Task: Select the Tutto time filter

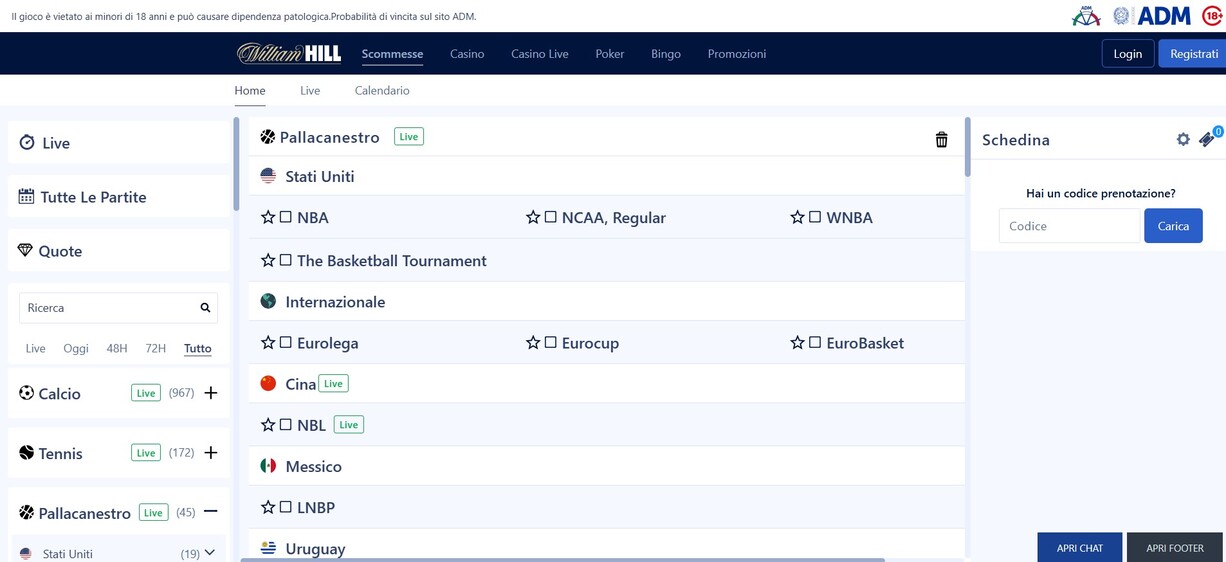Action: 198,349
